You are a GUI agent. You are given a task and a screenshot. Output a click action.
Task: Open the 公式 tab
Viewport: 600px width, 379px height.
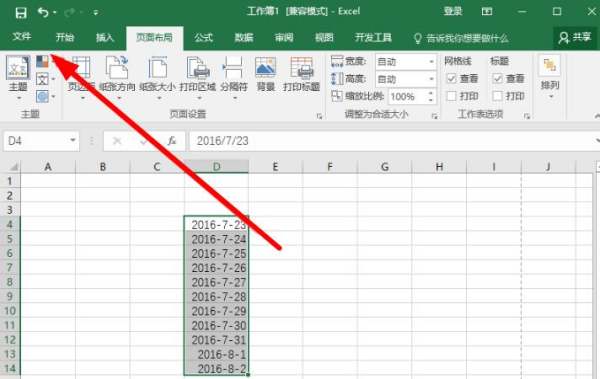coord(203,37)
